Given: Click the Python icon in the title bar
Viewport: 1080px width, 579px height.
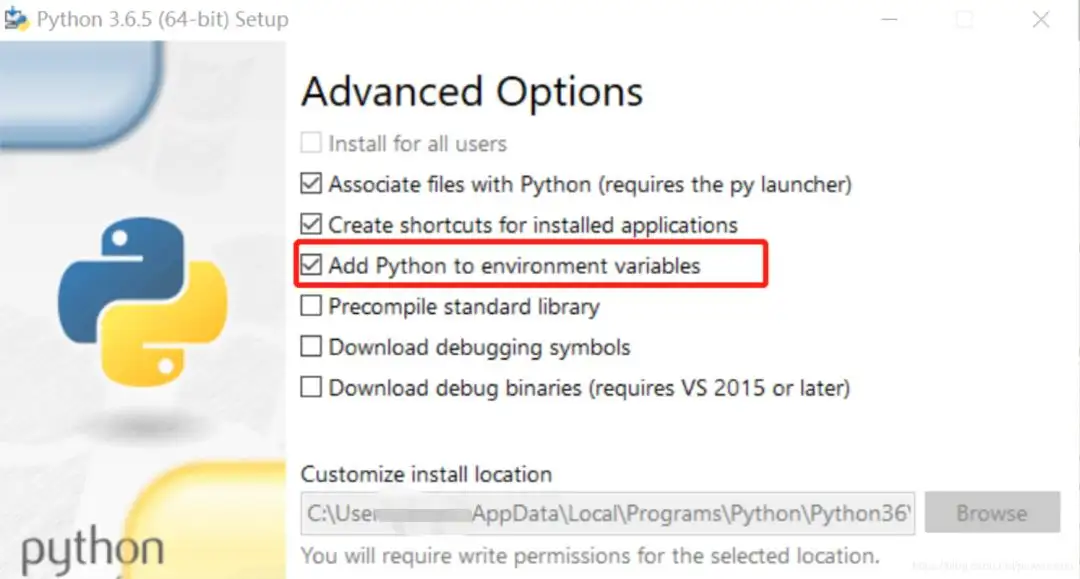Looking at the screenshot, I should 18,18.
